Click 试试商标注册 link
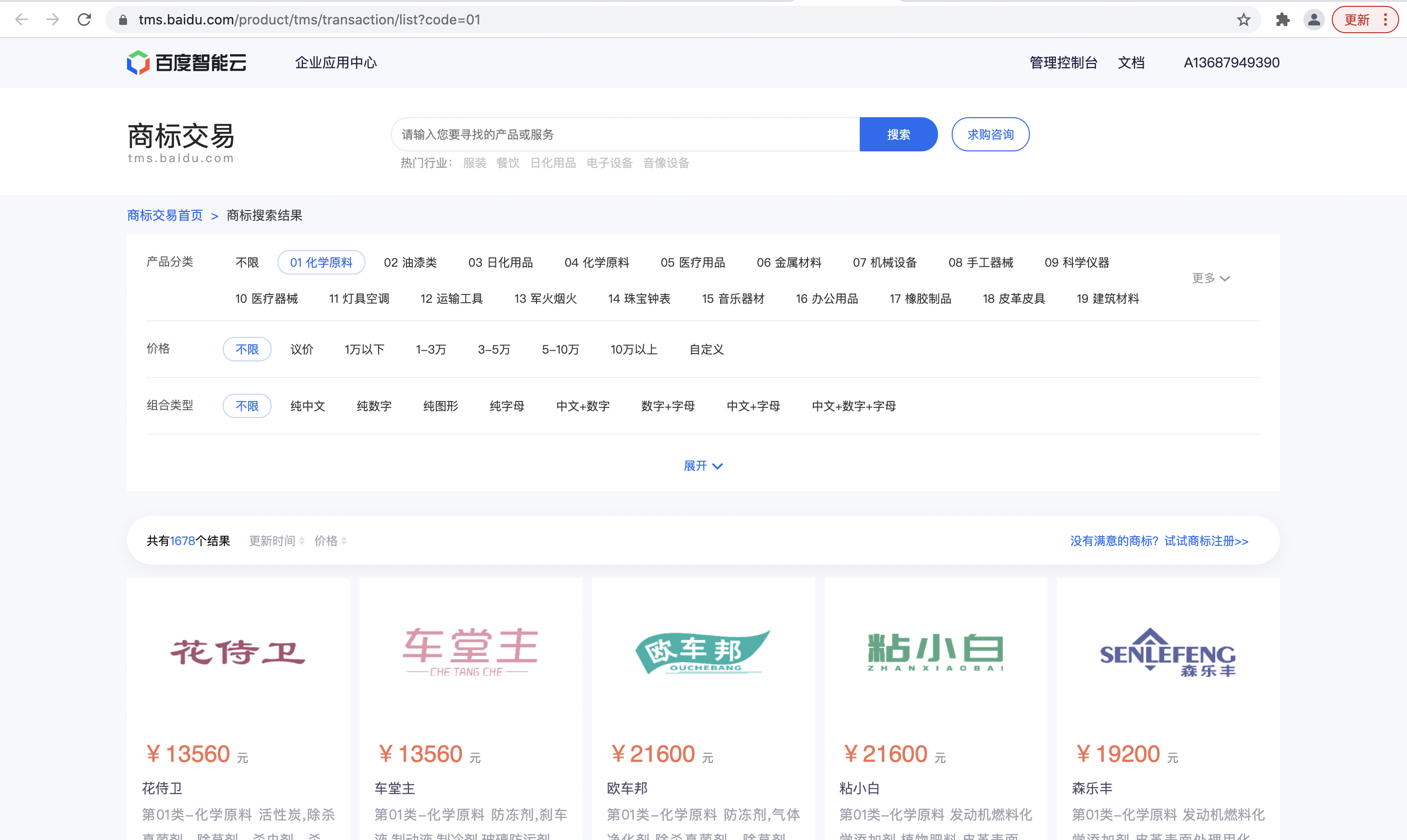 coord(1206,541)
